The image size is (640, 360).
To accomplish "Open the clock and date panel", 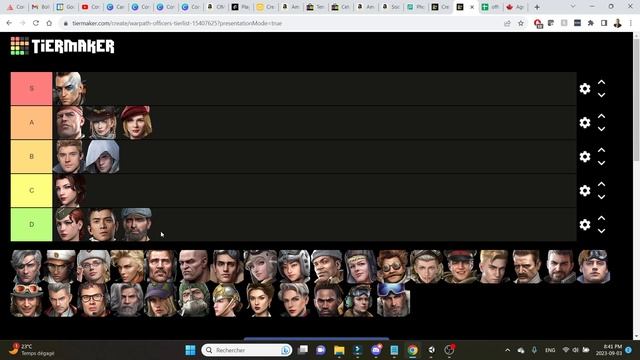I will point(609,350).
